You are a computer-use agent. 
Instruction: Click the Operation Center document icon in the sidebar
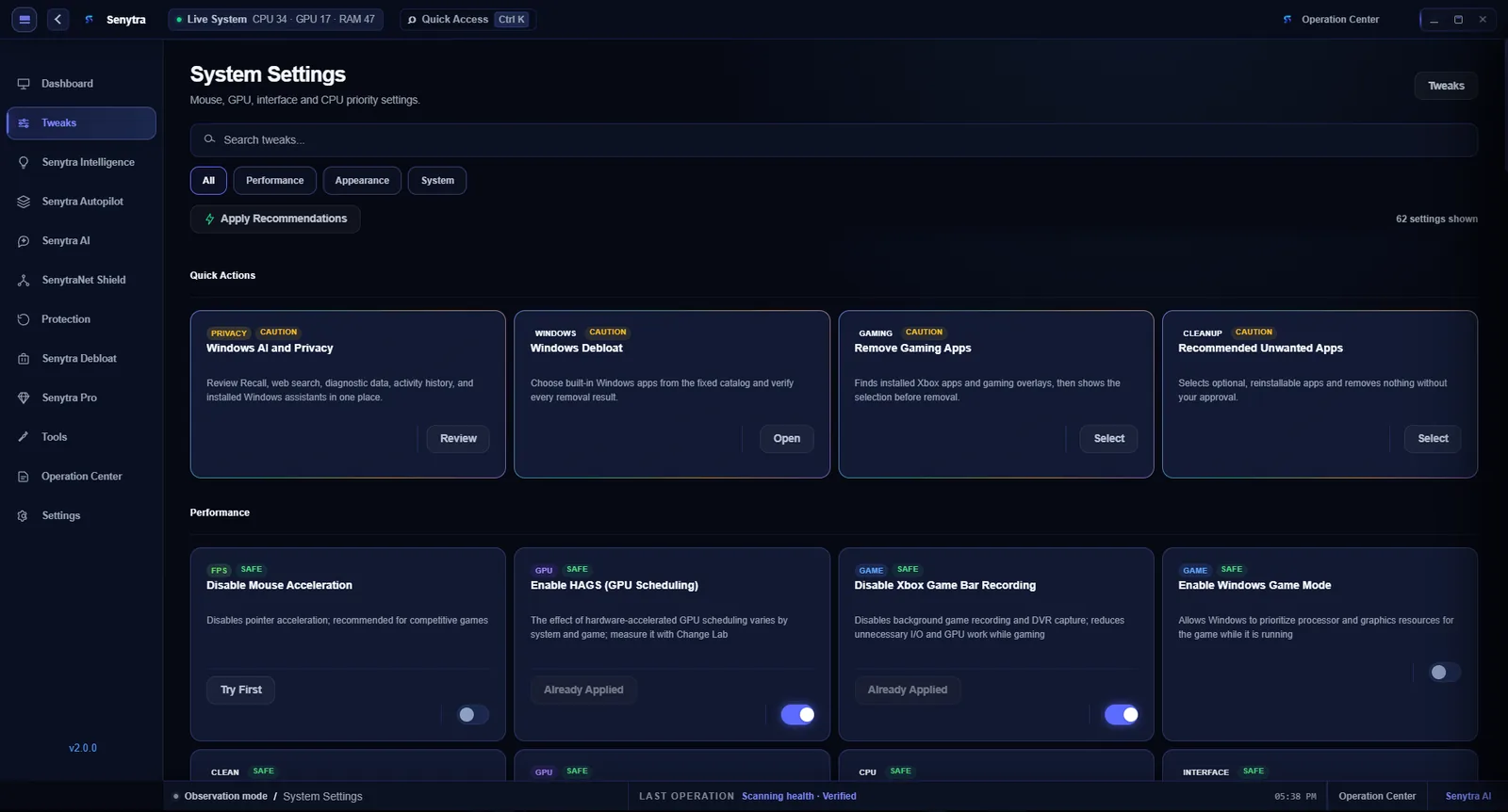click(x=24, y=477)
